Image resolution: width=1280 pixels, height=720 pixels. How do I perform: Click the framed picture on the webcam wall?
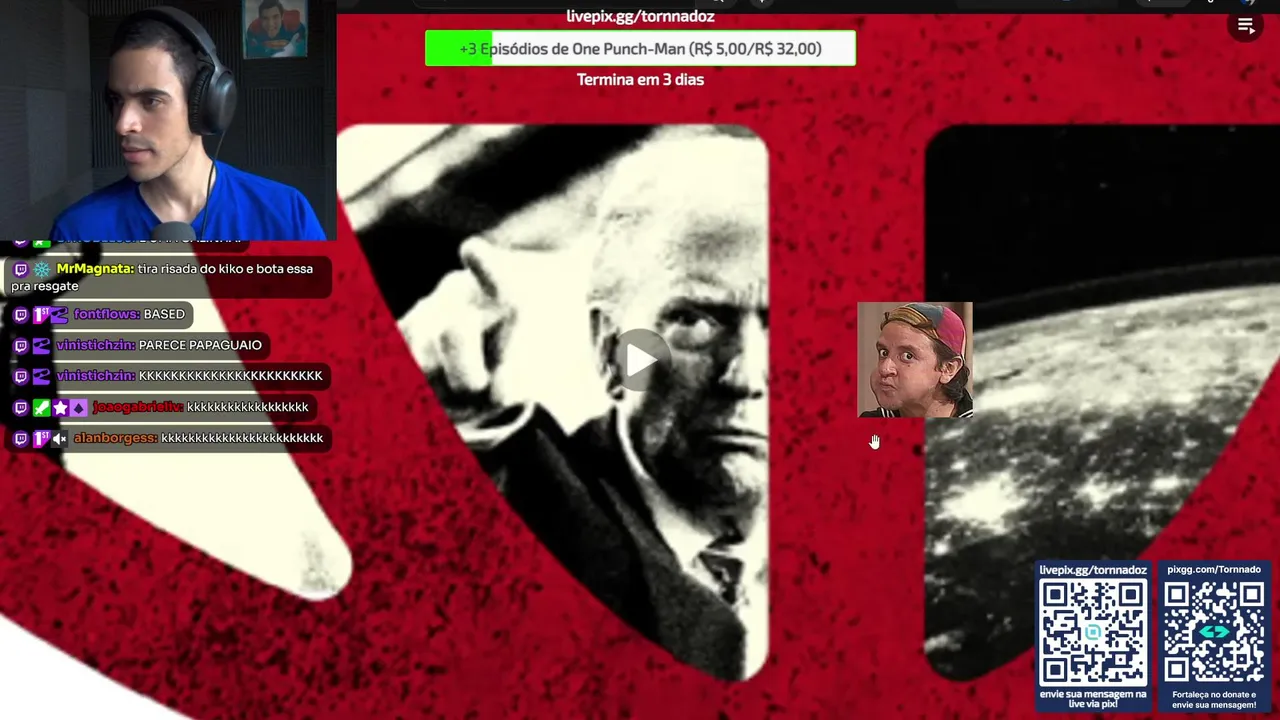coord(274,28)
